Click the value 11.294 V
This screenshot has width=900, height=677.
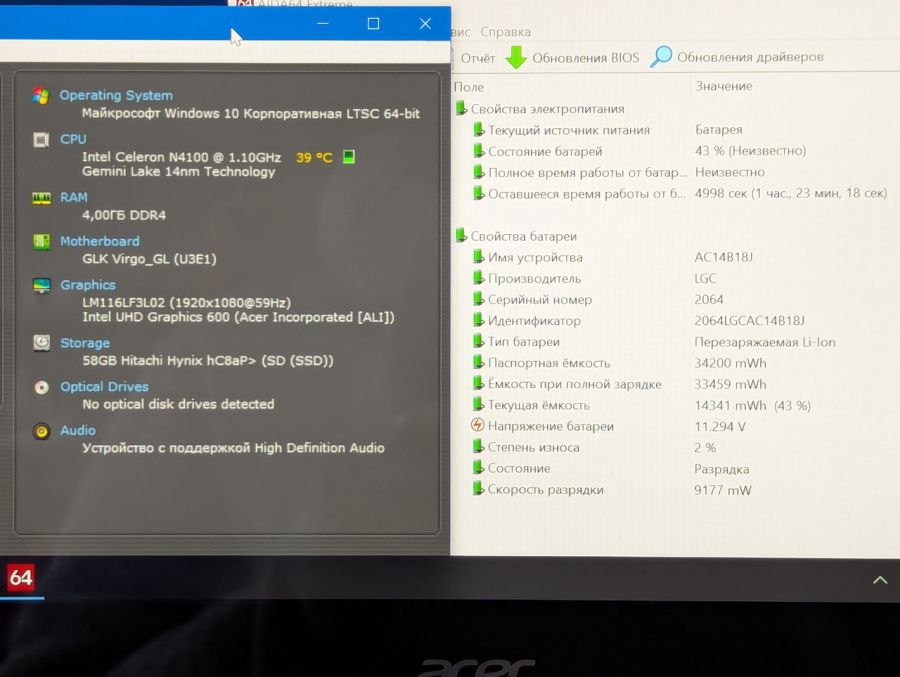[x=720, y=427]
